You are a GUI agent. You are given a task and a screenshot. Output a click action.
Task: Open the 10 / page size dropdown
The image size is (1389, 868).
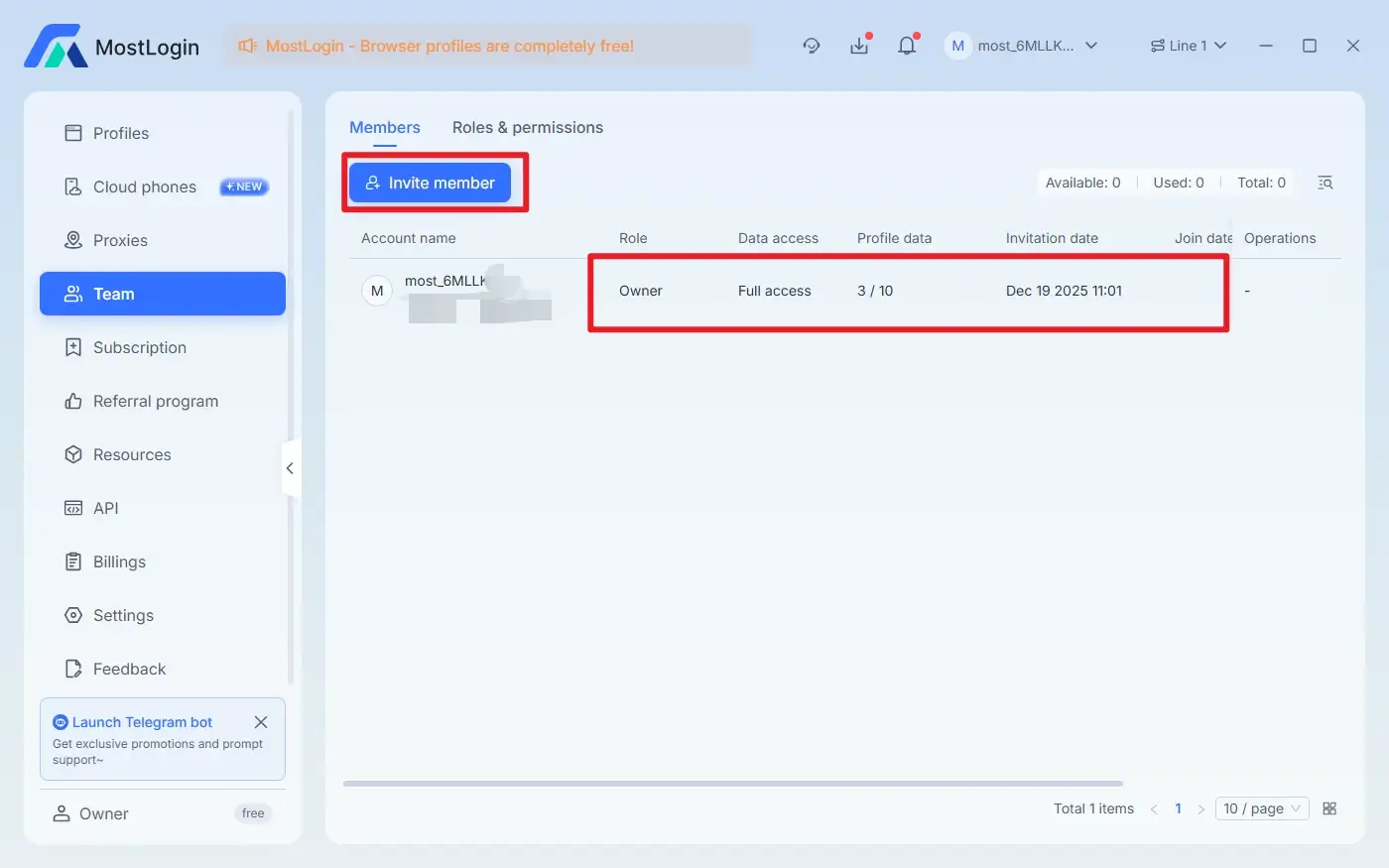pyautogui.click(x=1261, y=808)
